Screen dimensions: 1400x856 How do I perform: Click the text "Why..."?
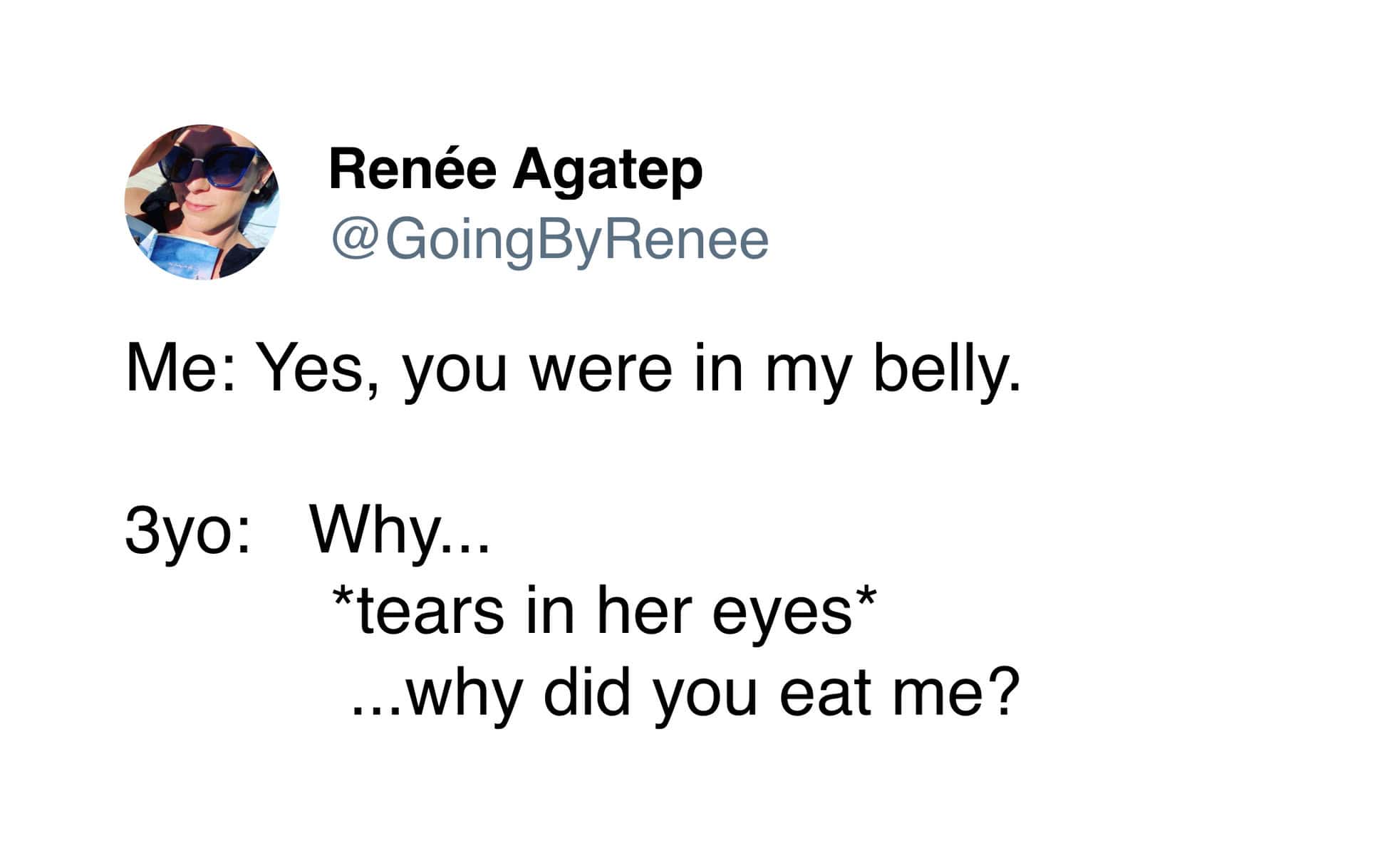point(400,531)
